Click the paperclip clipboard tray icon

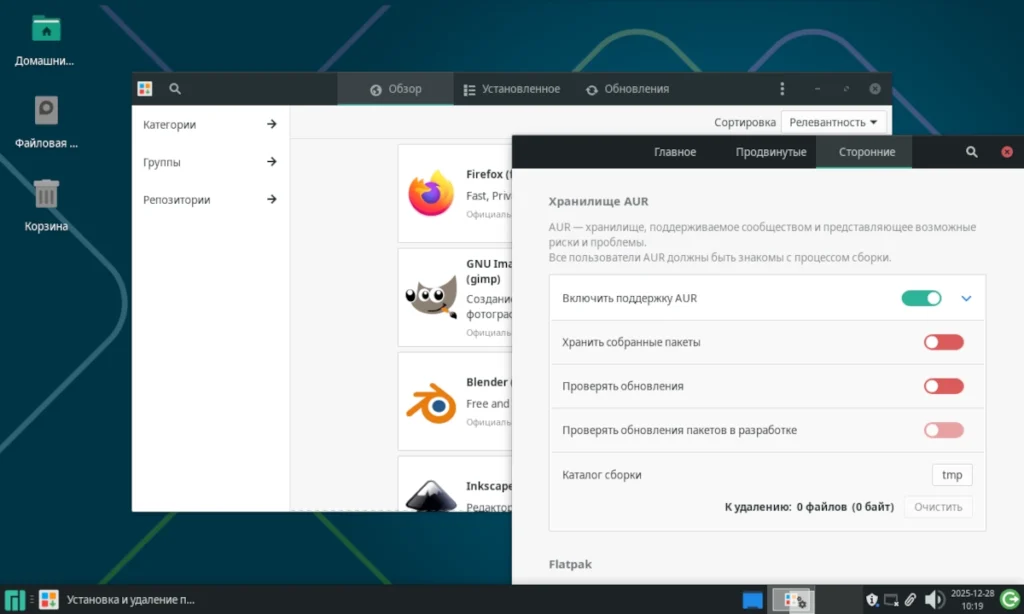tap(910, 600)
